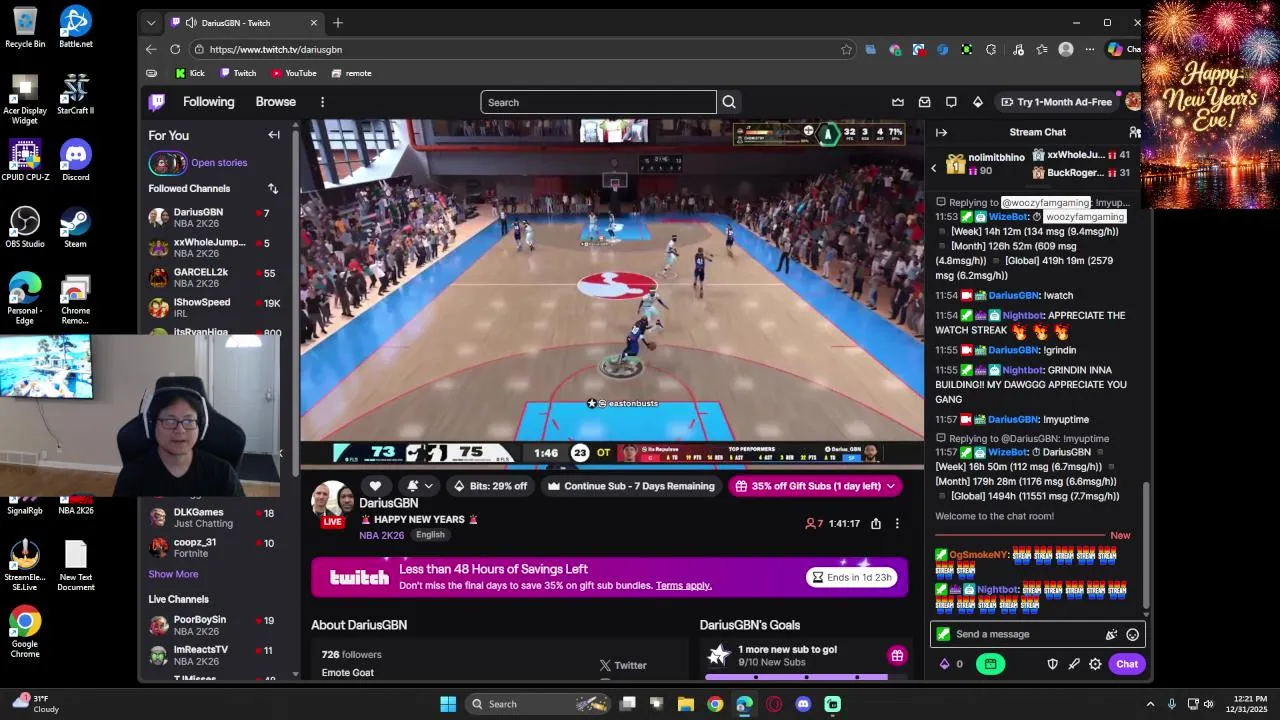The height and width of the screenshot is (720, 1280).
Task: Expand the chat leaderboard left arrow
Action: coord(934,168)
